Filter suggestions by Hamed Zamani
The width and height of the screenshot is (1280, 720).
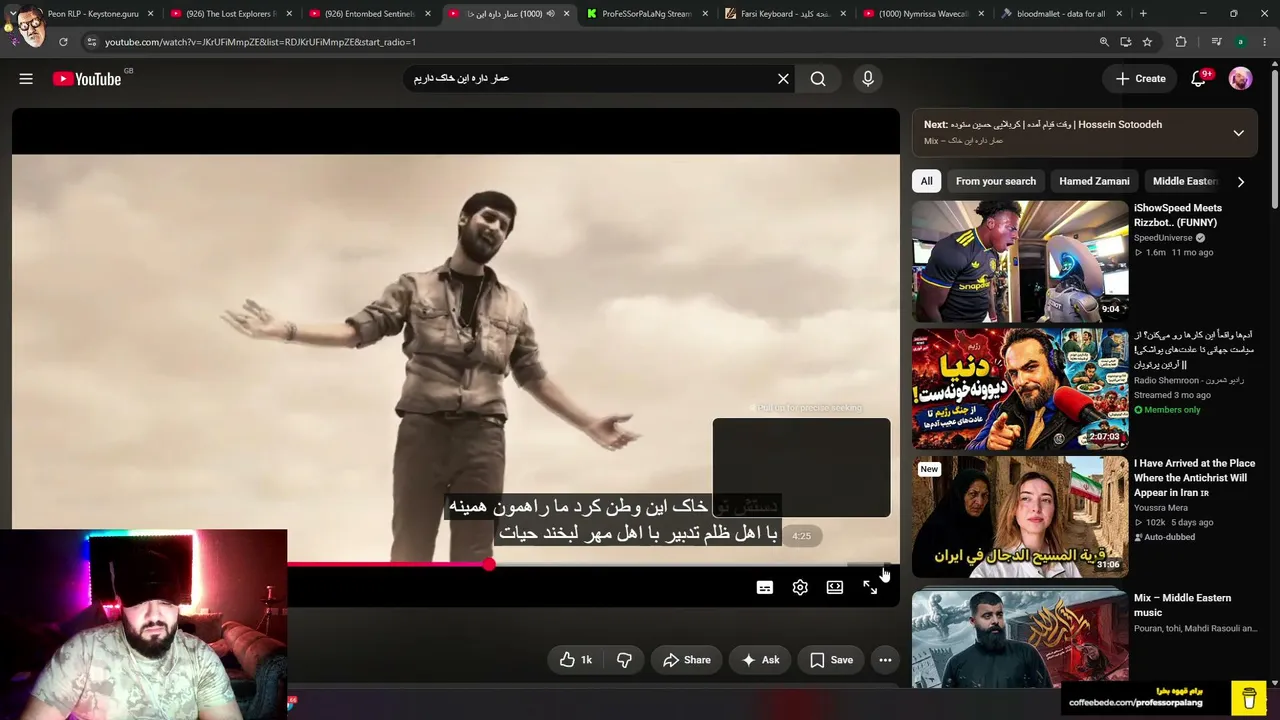tap(1094, 181)
